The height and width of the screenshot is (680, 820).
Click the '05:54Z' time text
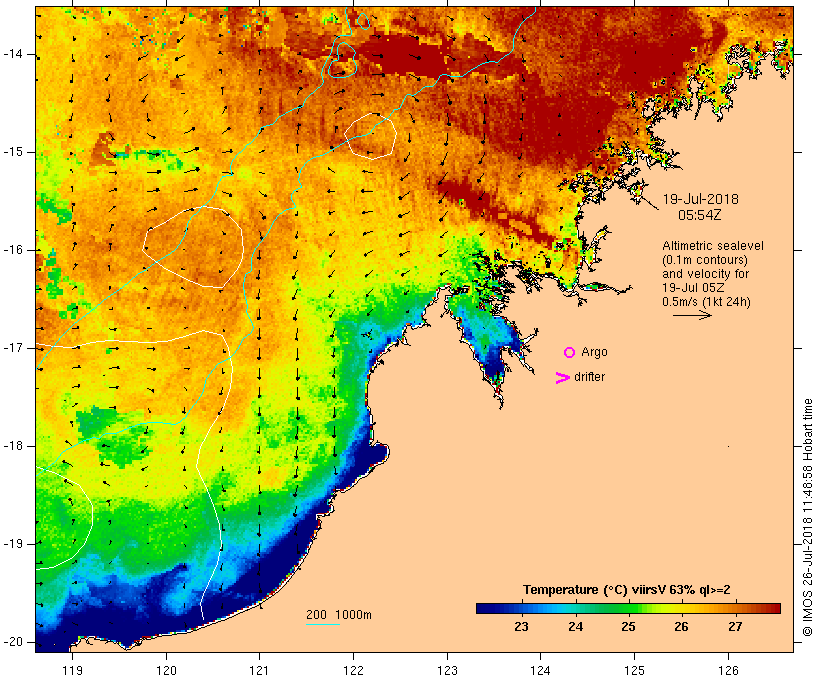700,215
